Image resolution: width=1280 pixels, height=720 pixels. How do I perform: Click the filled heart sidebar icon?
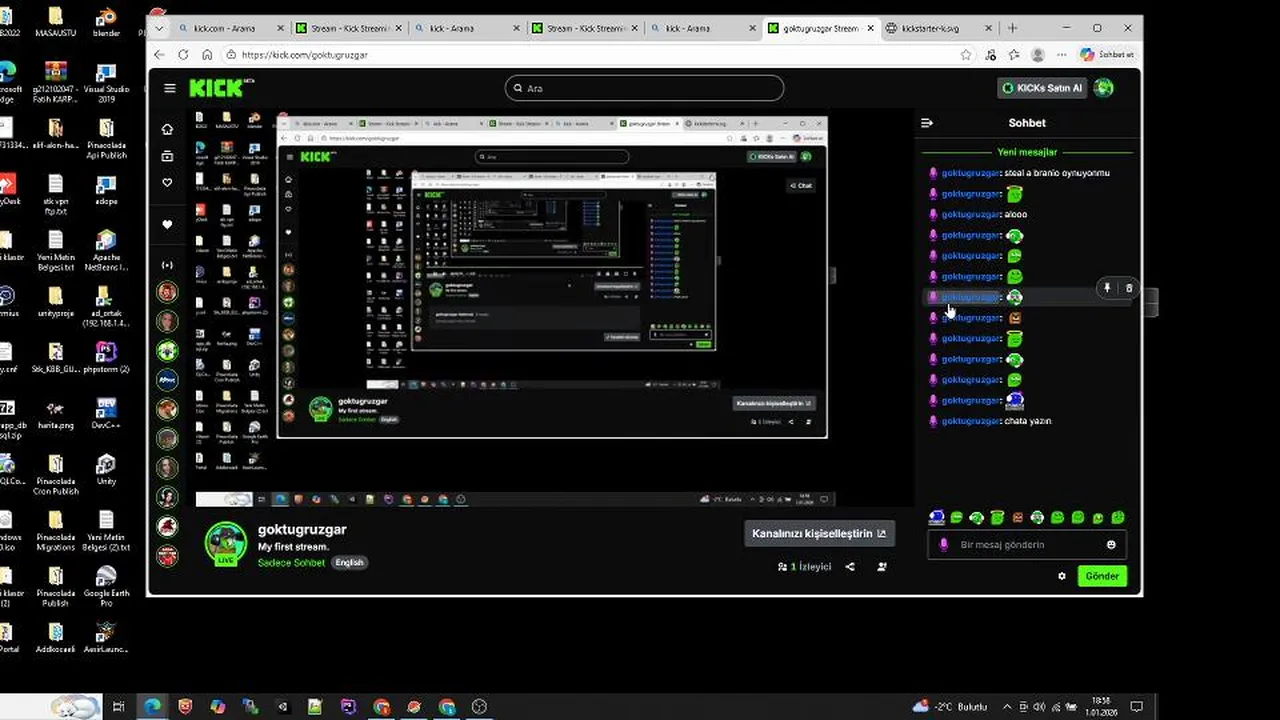tap(167, 225)
